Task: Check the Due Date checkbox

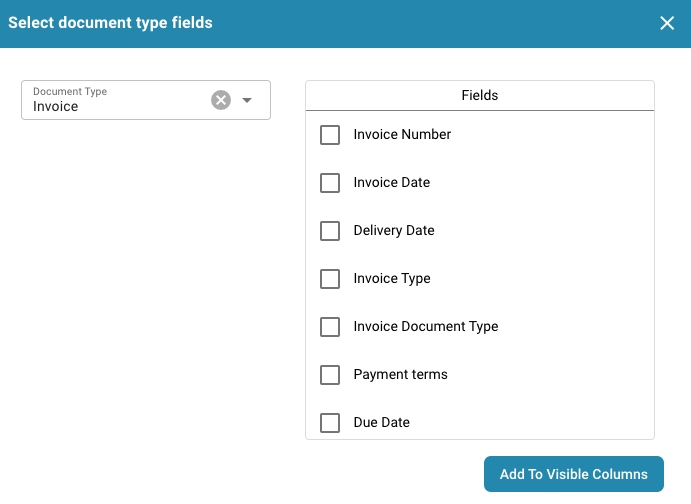Action: [x=330, y=423]
